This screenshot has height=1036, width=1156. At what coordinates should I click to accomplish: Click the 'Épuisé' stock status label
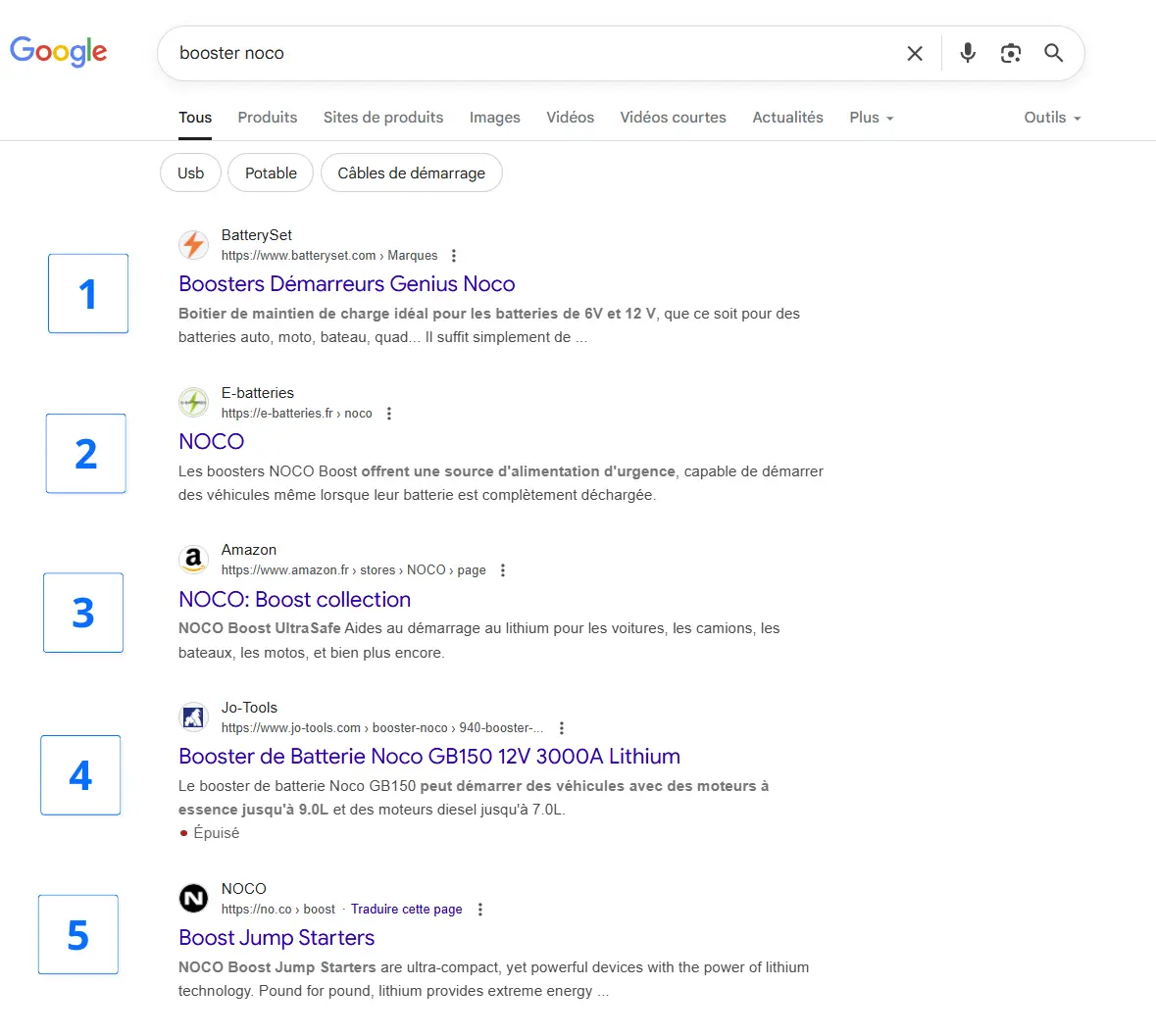point(216,833)
